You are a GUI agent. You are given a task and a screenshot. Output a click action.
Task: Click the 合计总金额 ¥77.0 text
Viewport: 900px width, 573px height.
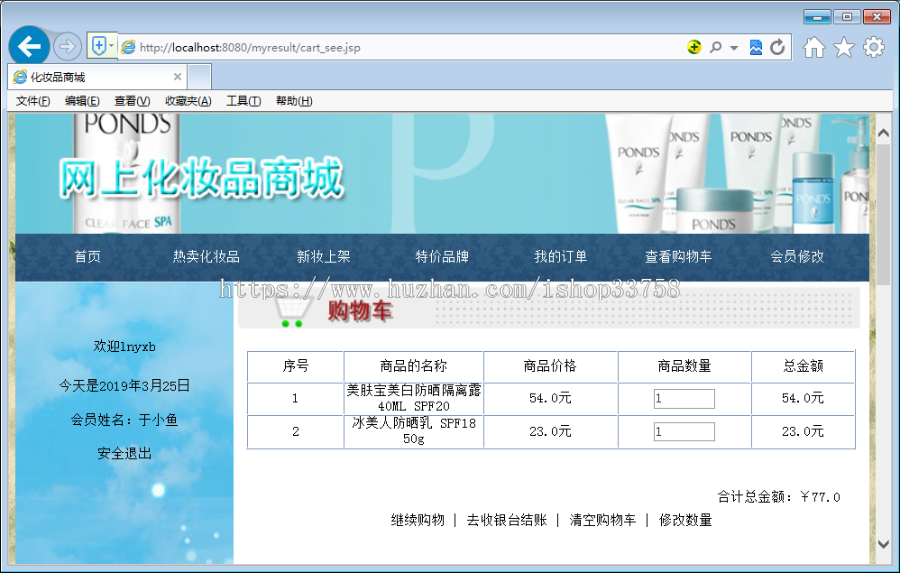(778, 497)
